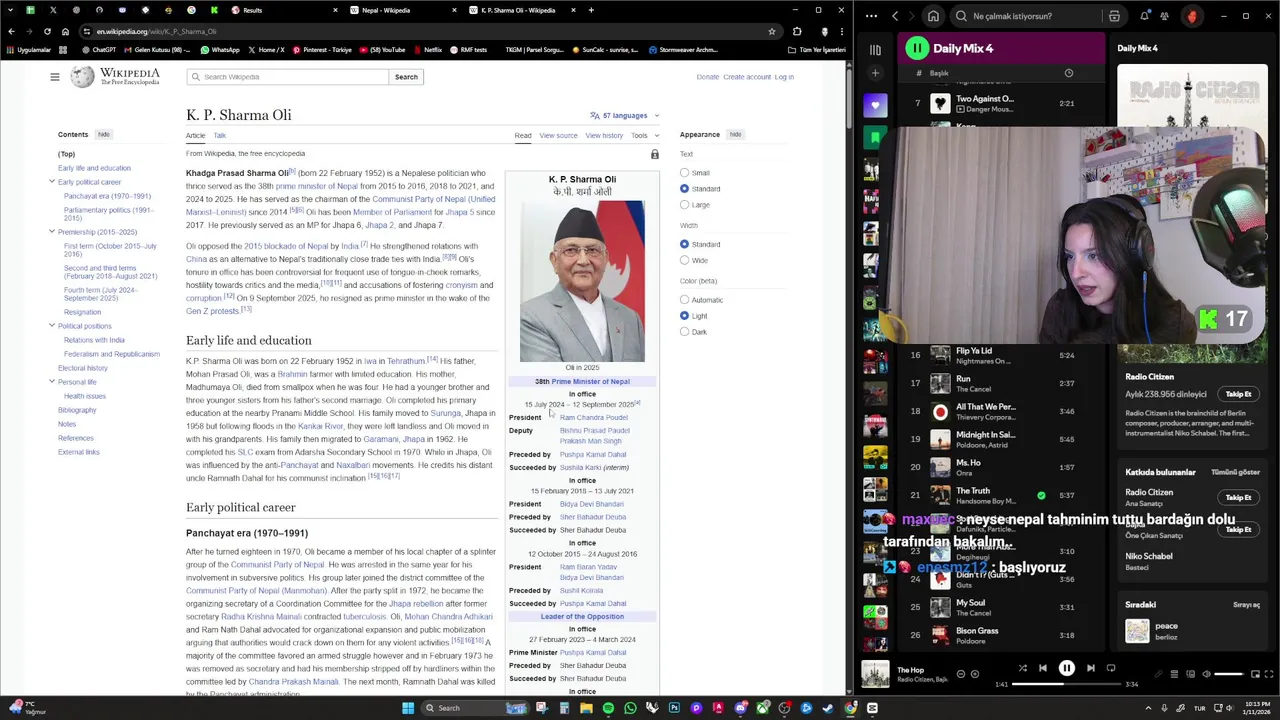
Task: Select Large text size option
Action: click(685, 205)
